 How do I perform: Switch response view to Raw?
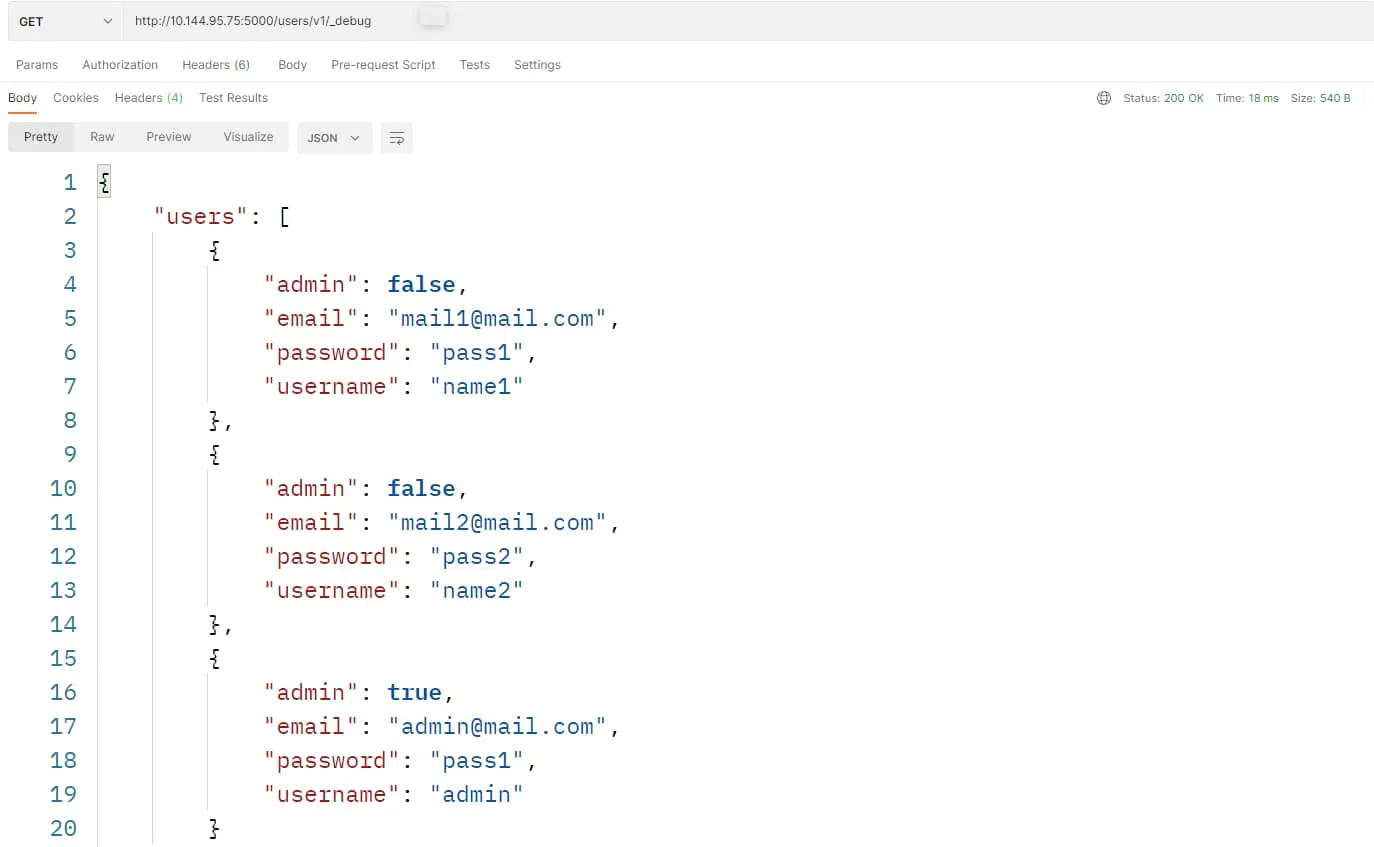(x=102, y=137)
